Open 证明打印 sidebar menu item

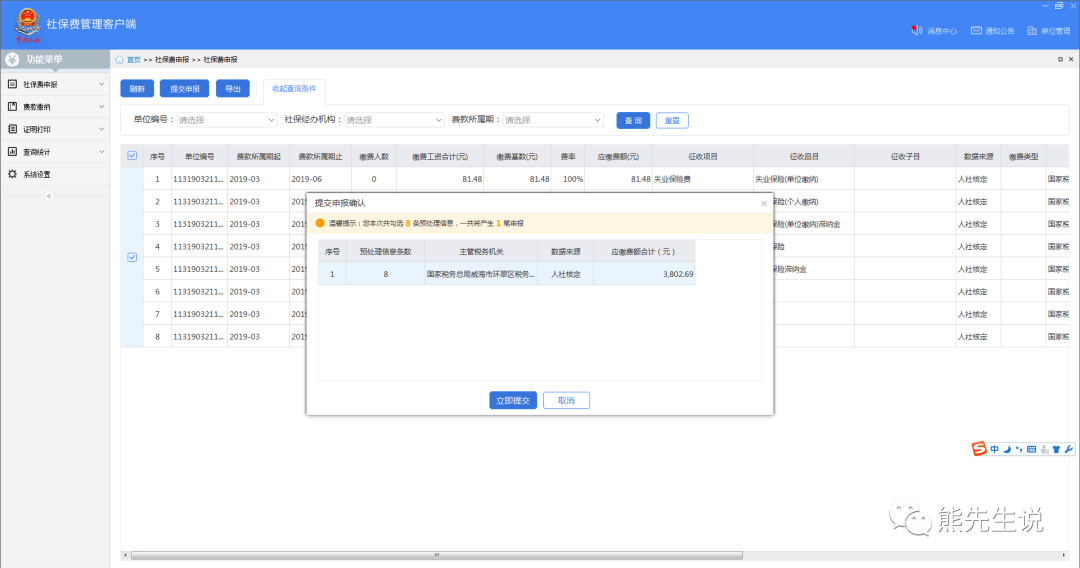tap(55, 129)
